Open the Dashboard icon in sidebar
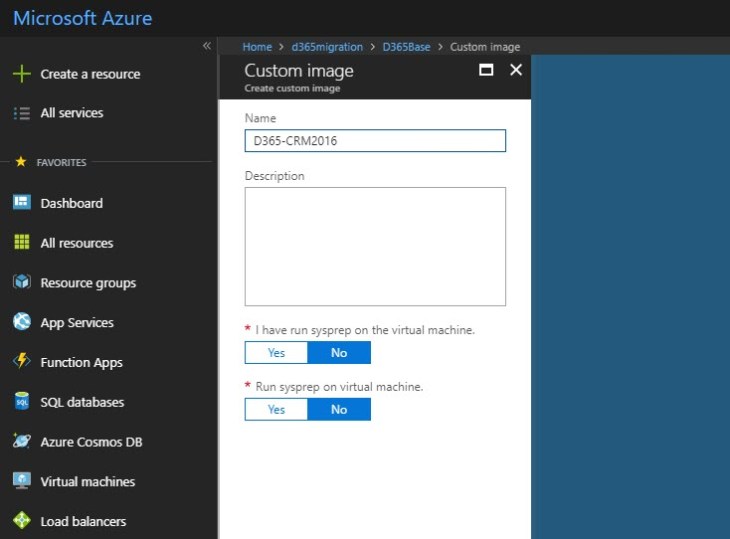 pyautogui.click(x=21, y=203)
